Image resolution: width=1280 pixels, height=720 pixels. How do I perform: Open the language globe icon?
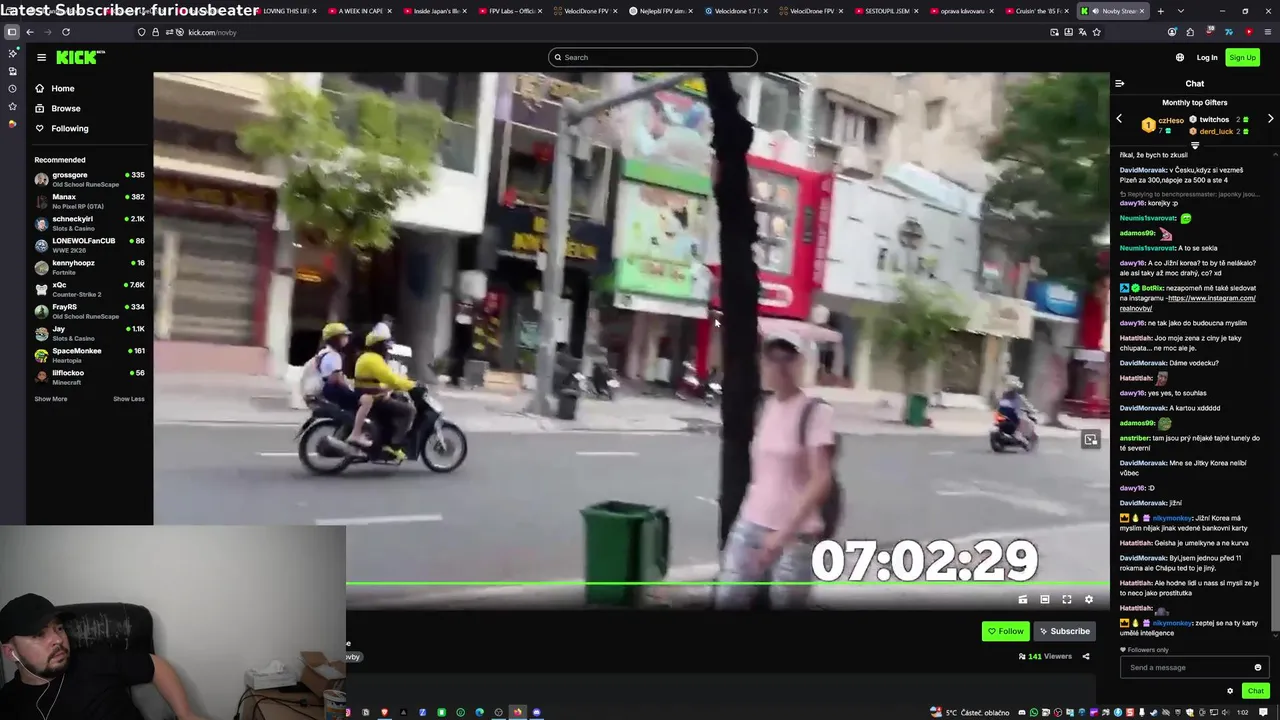pyautogui.click(x=1180, y=57)
